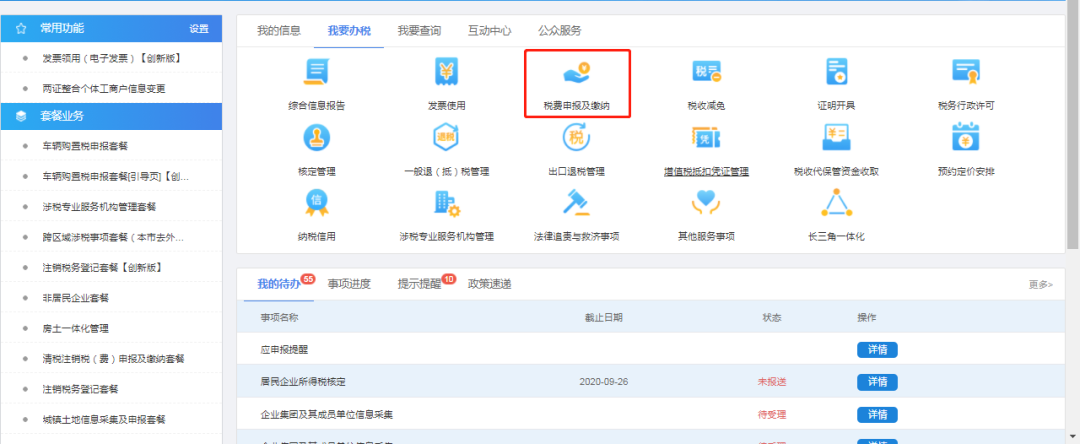Open 预约定价安排 calendar icon
Screen dimensions: 1080x444
coord(966,136)
